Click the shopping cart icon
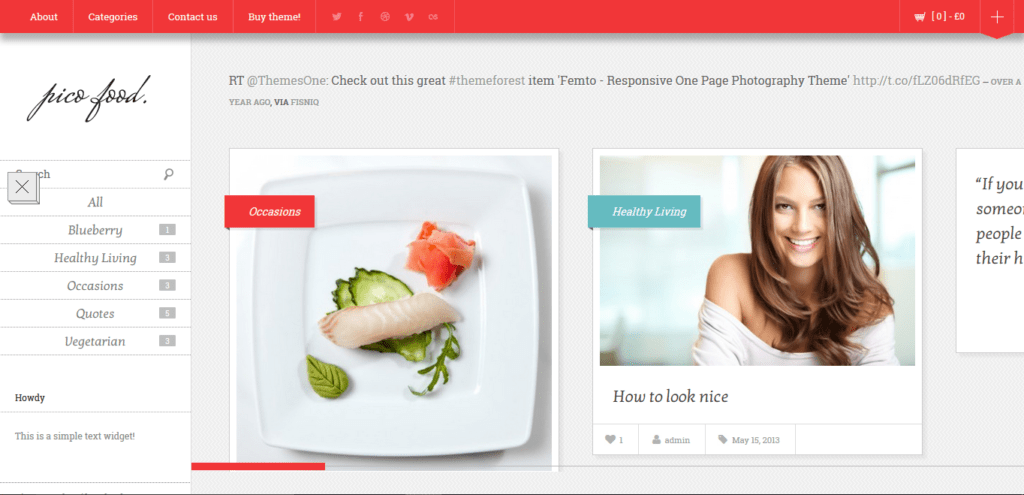Image resolution: width=1024 pixels, height=495 pixels. pos(920,17)
